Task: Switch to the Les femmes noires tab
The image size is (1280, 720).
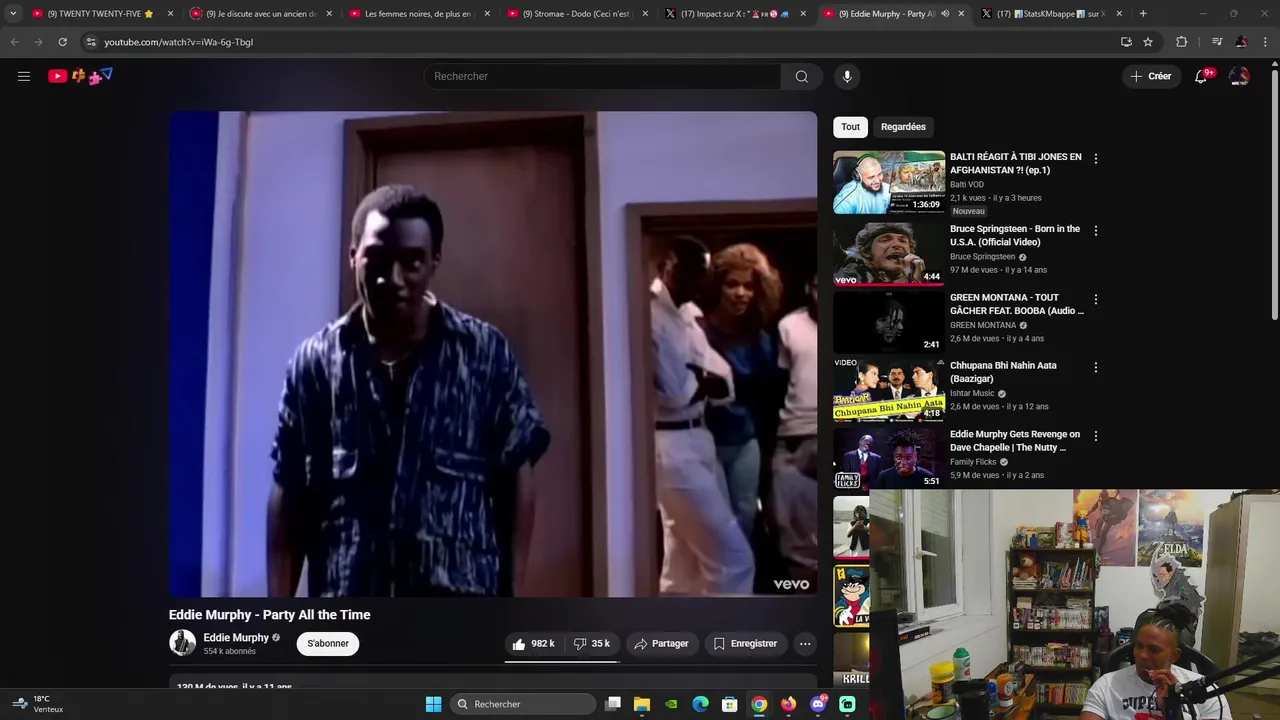Action: click(x=418, y=14)
